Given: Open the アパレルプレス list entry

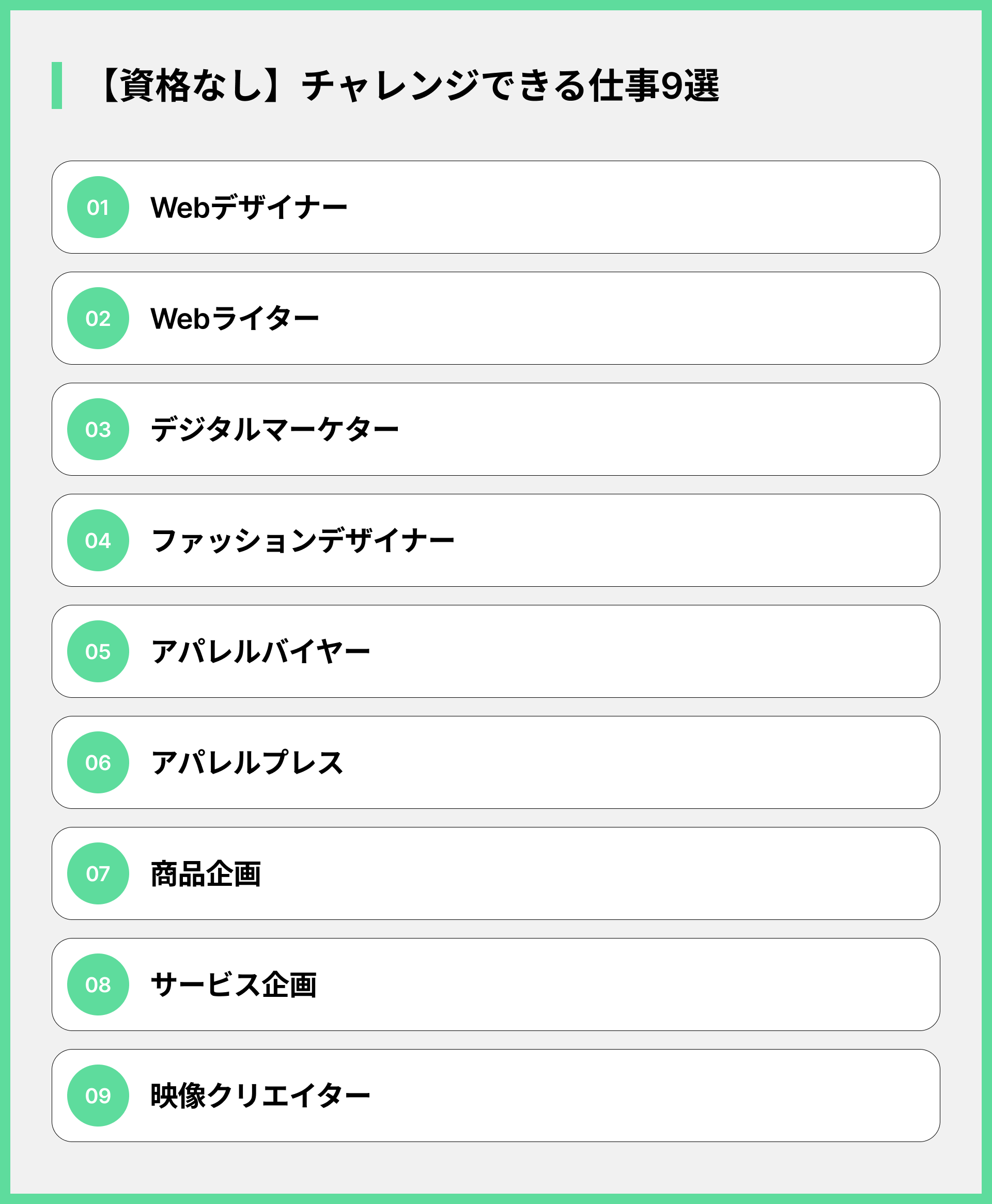Looking at the screenshot, I should pos(246,762).
